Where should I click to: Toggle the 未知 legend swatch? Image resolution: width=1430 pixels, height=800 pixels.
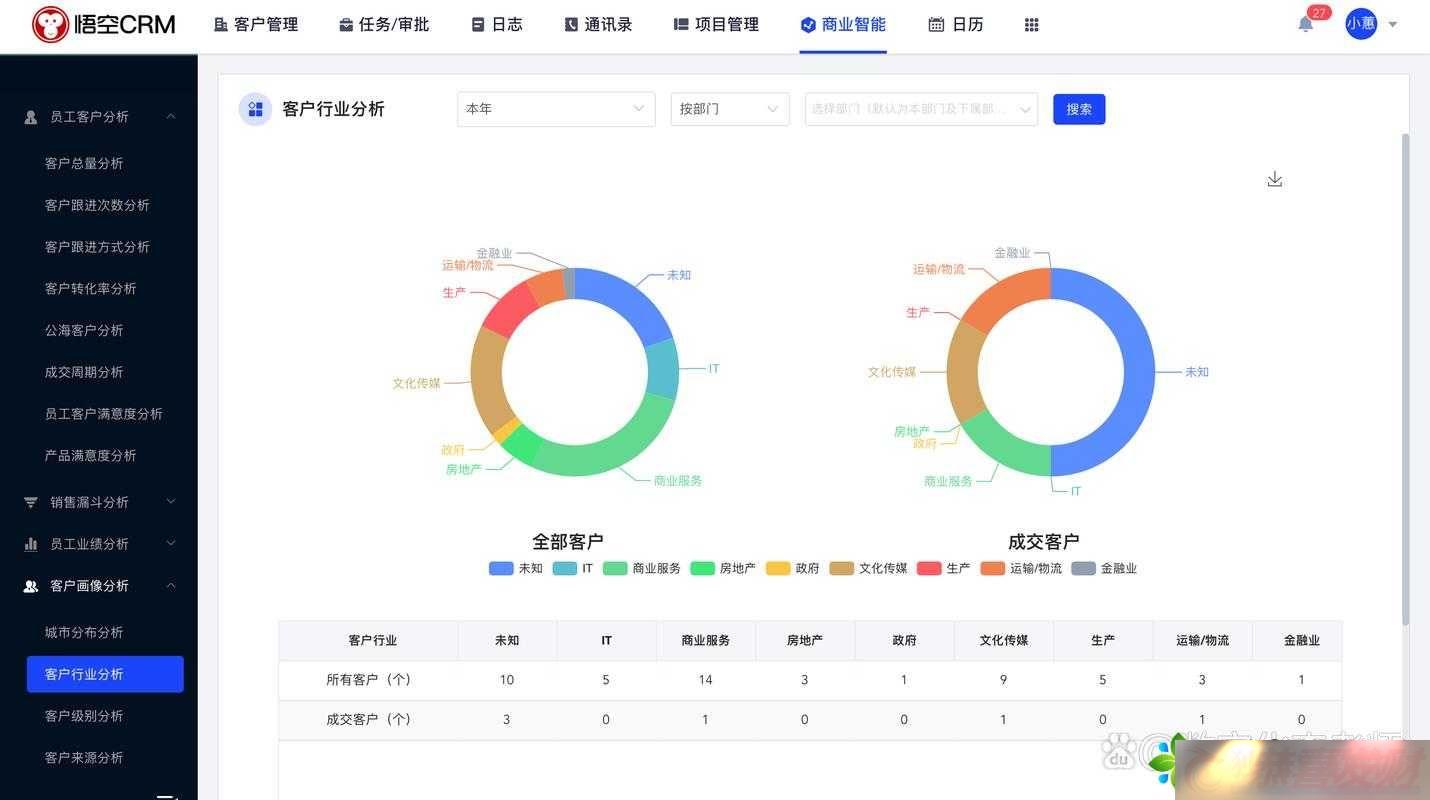pos(501,568)
